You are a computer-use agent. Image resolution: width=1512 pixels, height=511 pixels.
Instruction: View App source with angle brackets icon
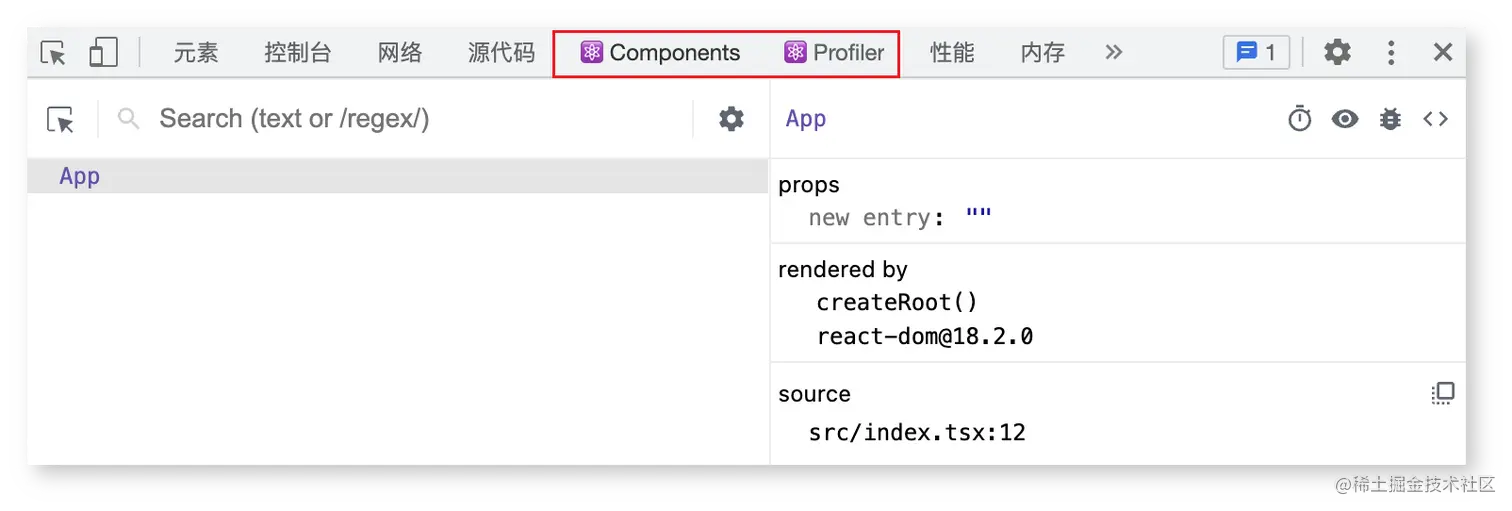[x=1436, y=119]
